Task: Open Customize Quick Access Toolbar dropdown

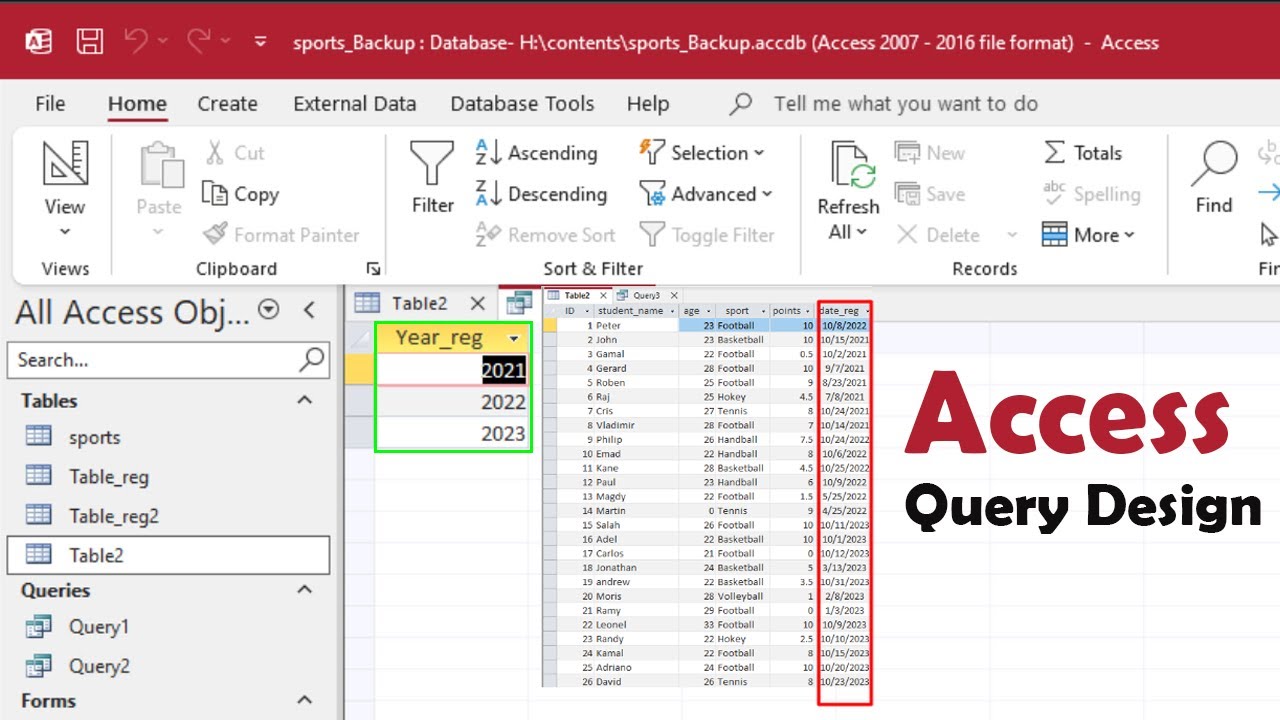Action: pyautogui.click(x=261, y=42)
